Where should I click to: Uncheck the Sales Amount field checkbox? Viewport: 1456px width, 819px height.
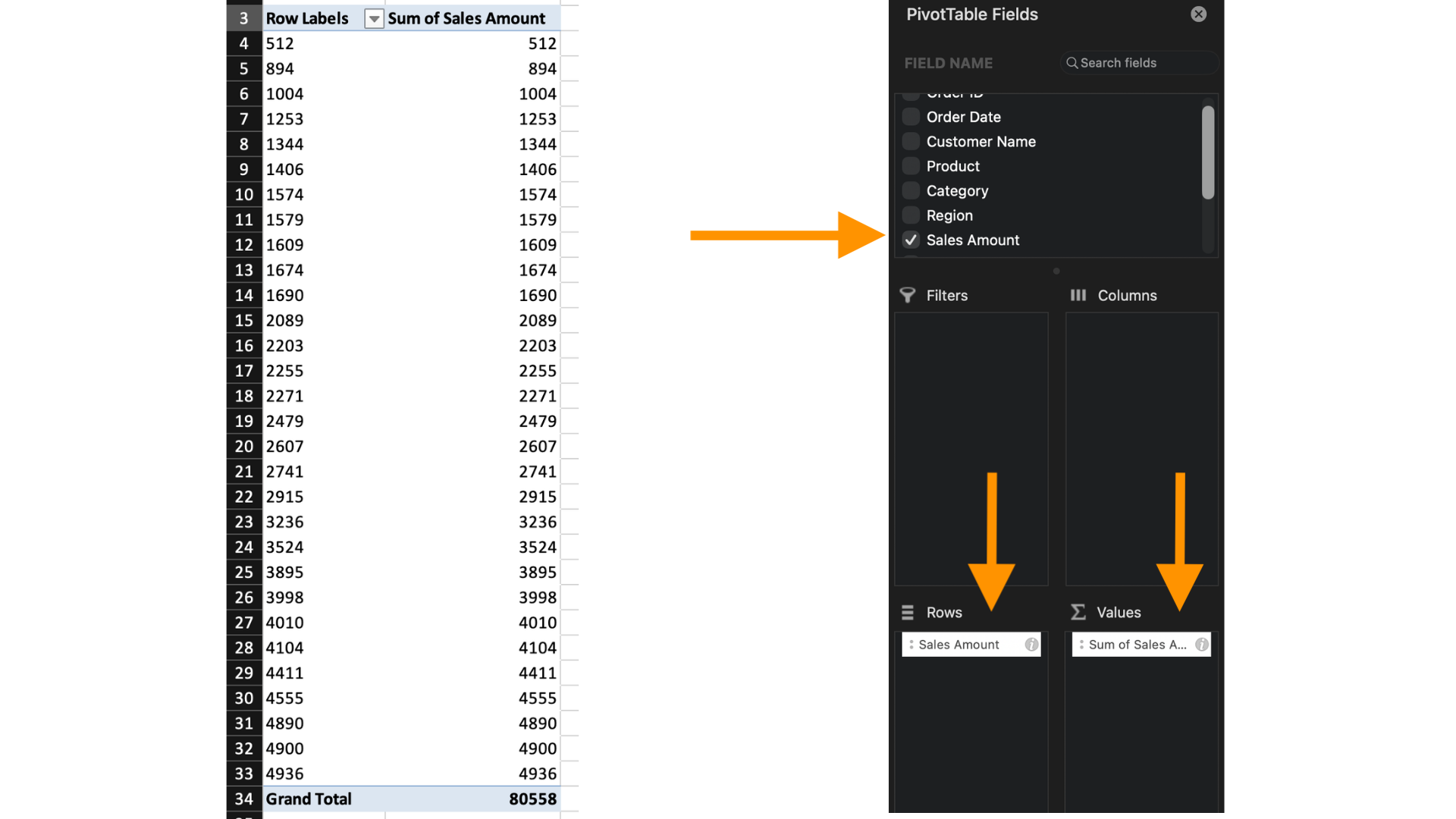tap(911, 240)
